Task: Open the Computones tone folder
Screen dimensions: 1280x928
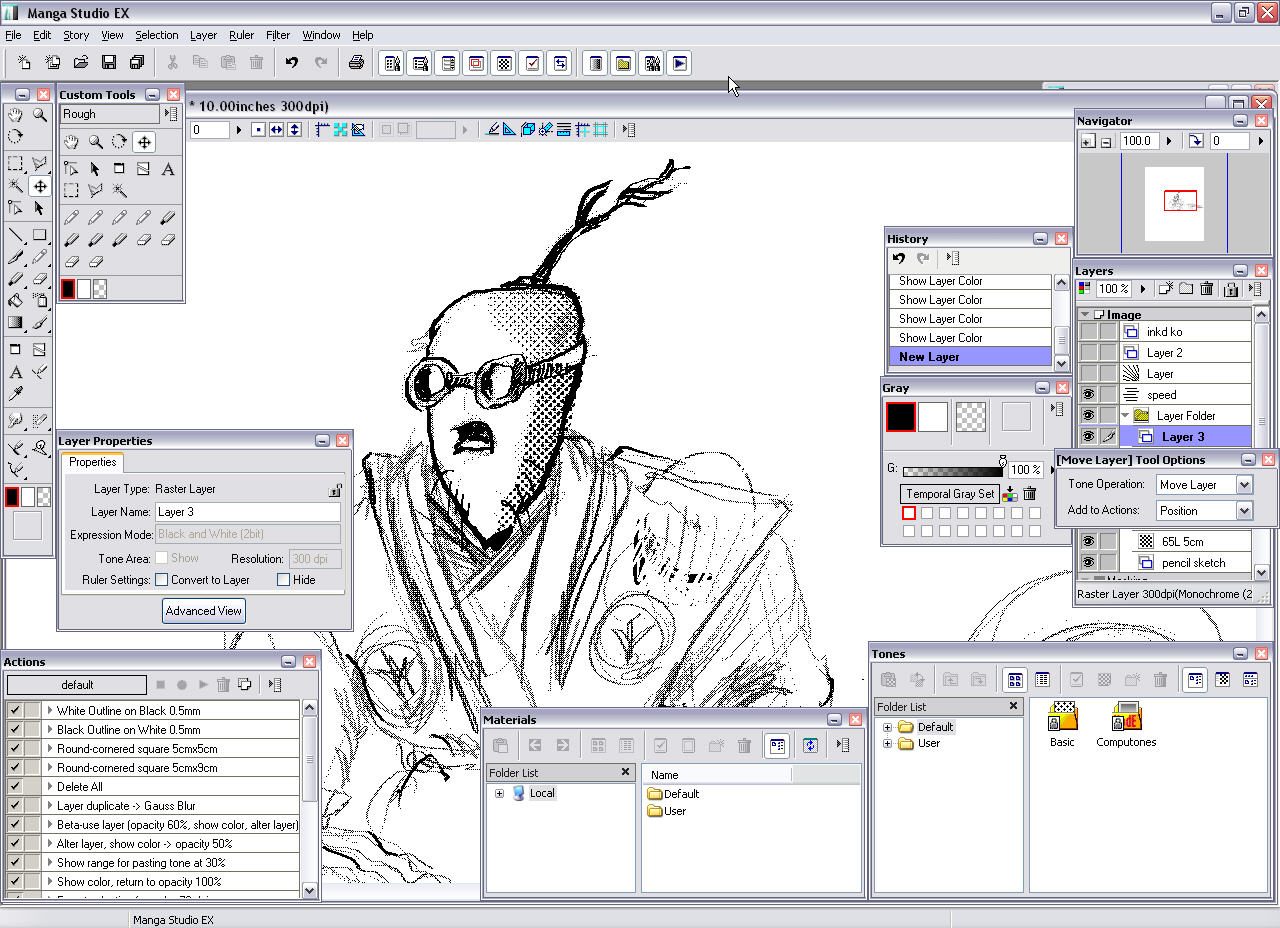Action: (1126, 718)
